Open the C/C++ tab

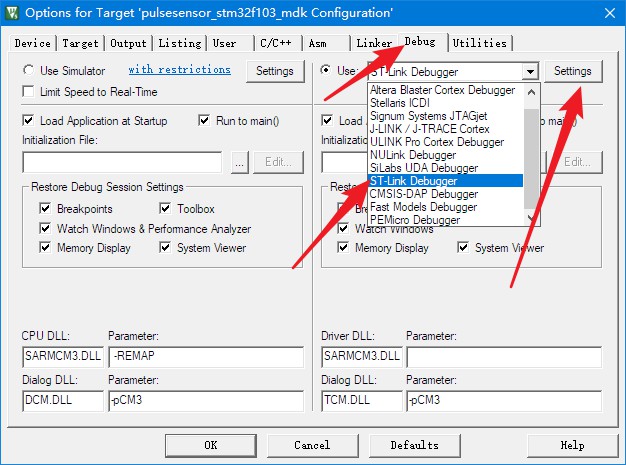276,43
